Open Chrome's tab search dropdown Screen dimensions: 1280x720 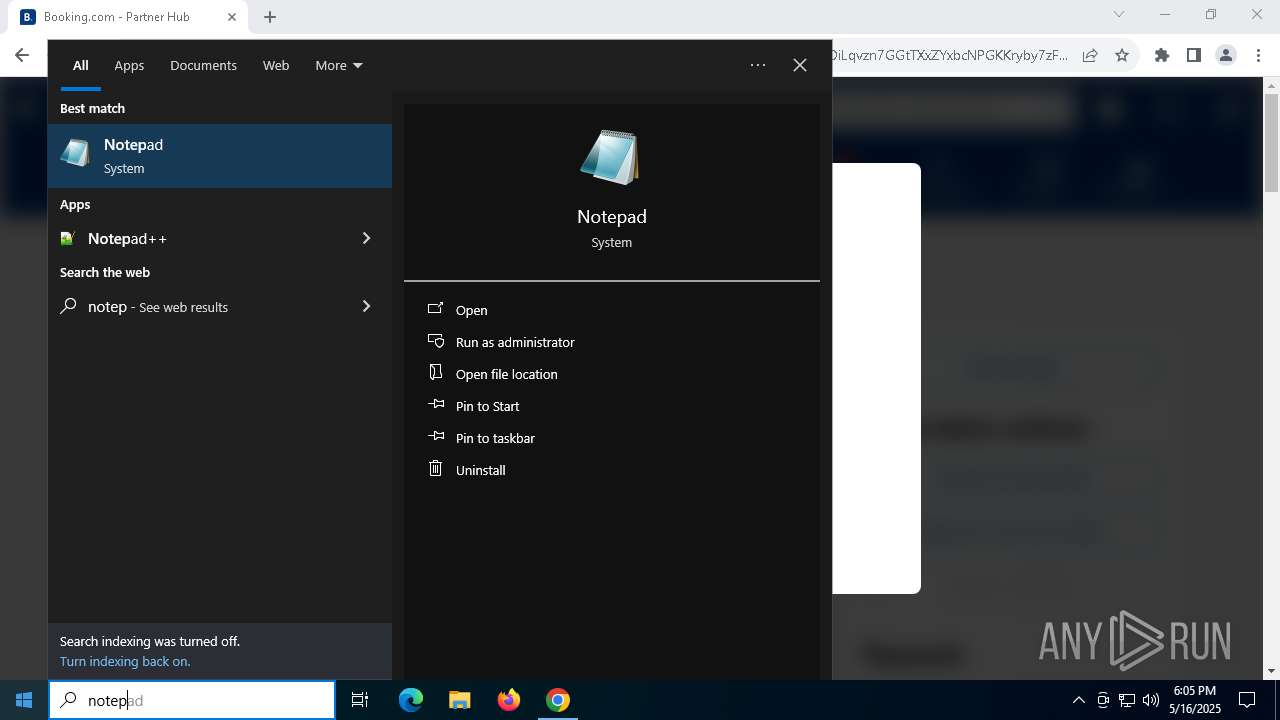[1119, 14]
